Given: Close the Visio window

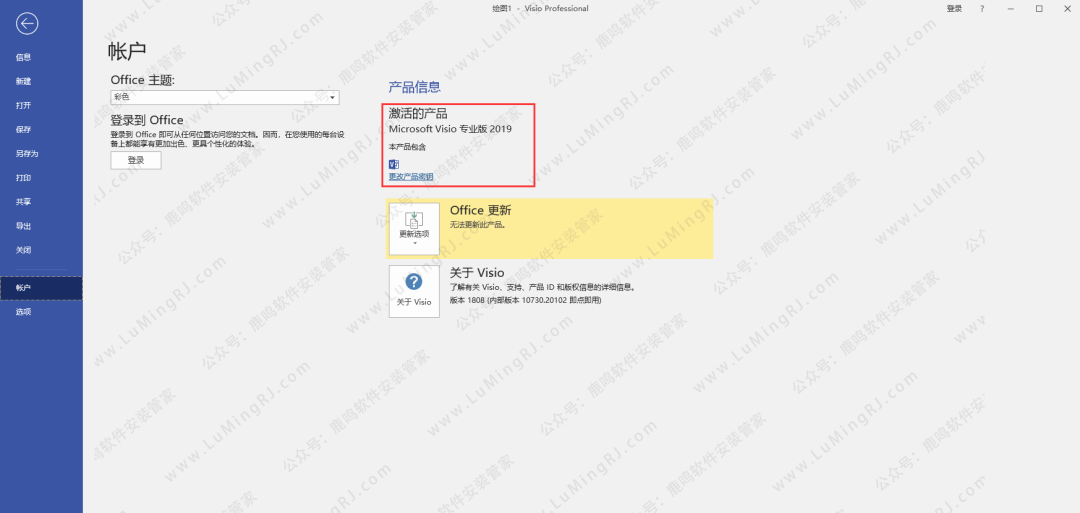Looking at the screenshot, I should point(1067,8).
